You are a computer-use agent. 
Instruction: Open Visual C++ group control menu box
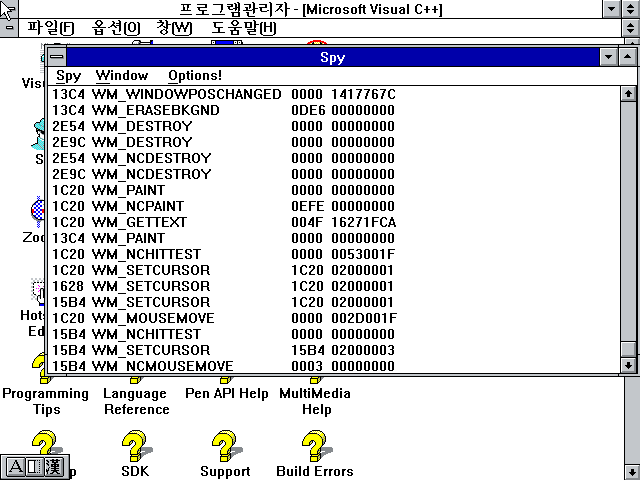tap(9, 28)
